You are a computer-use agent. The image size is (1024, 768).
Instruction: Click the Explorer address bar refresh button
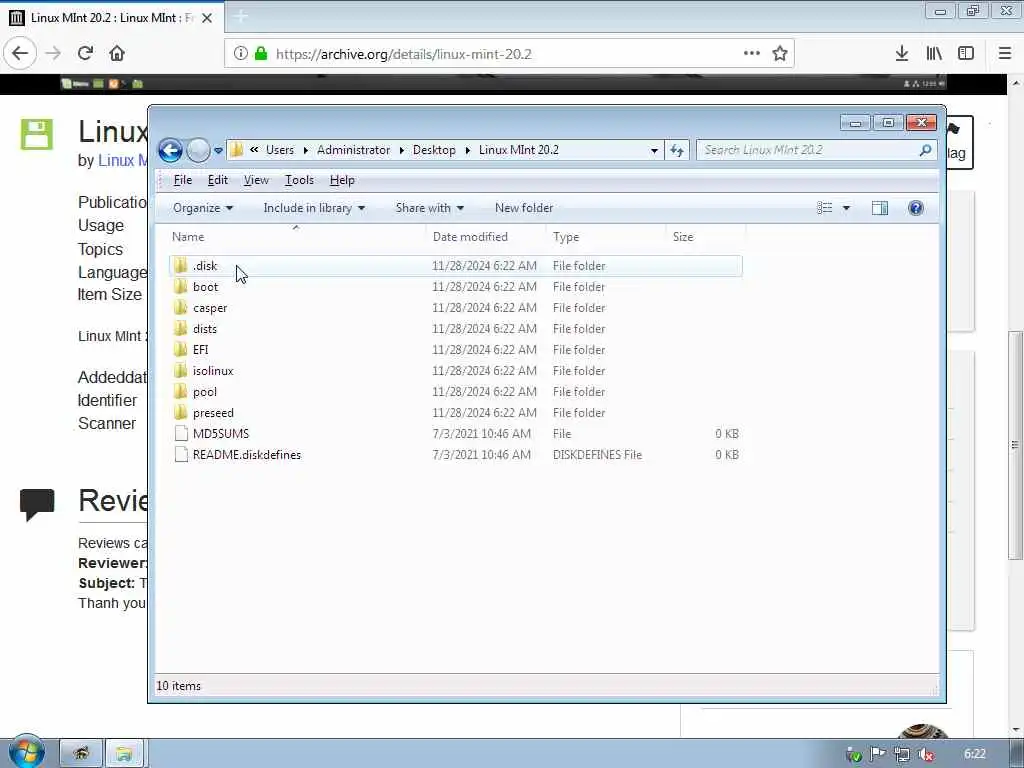(x=677, y=150)
